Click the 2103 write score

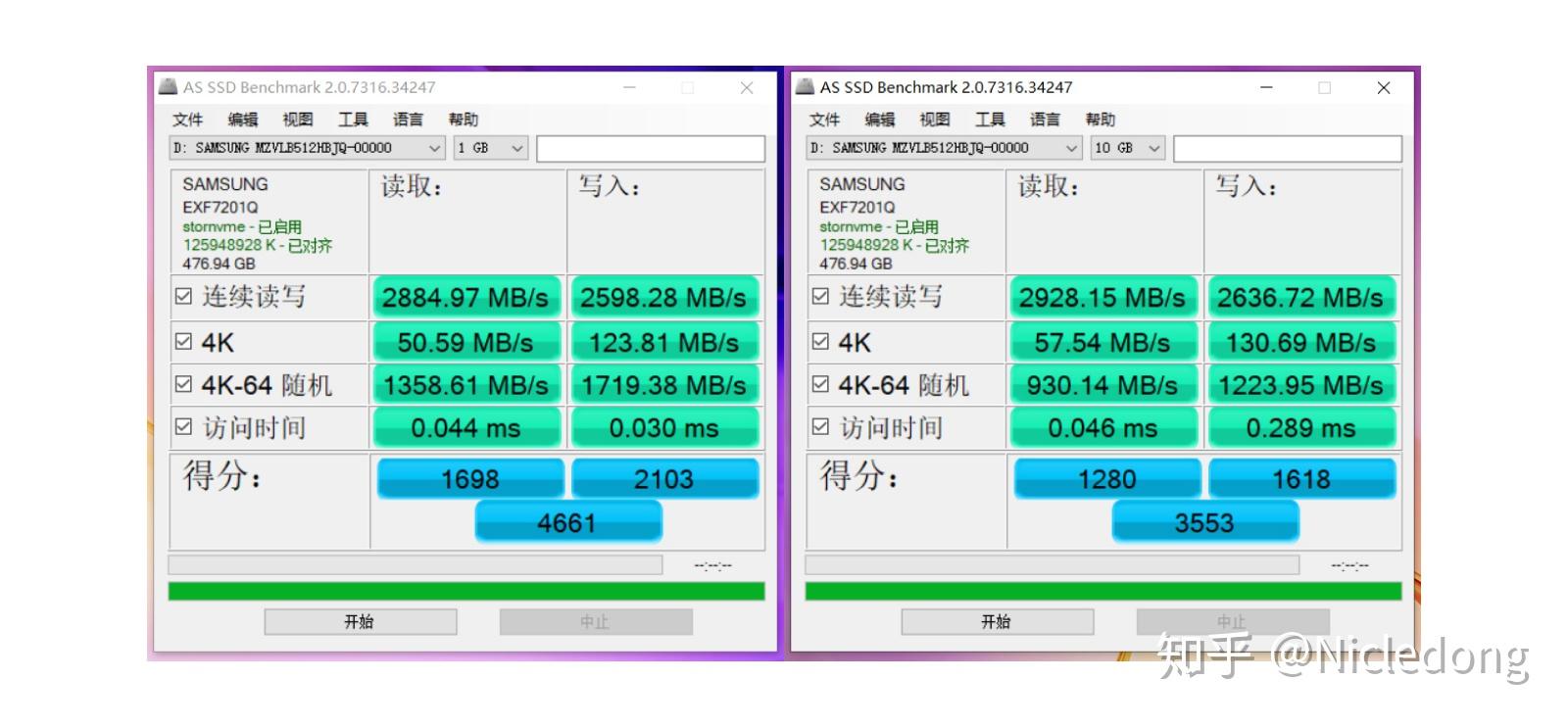point(664,478)
